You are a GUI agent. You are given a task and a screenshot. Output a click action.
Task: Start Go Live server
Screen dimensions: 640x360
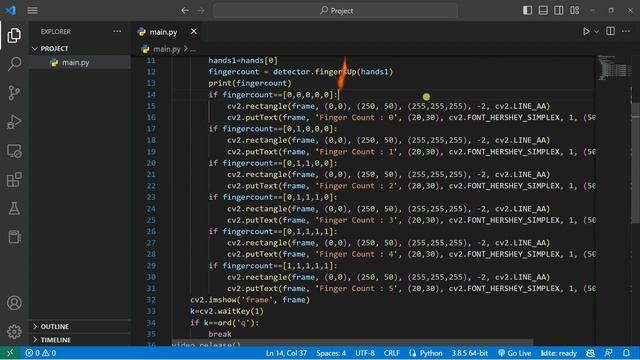tap(514, 353)
